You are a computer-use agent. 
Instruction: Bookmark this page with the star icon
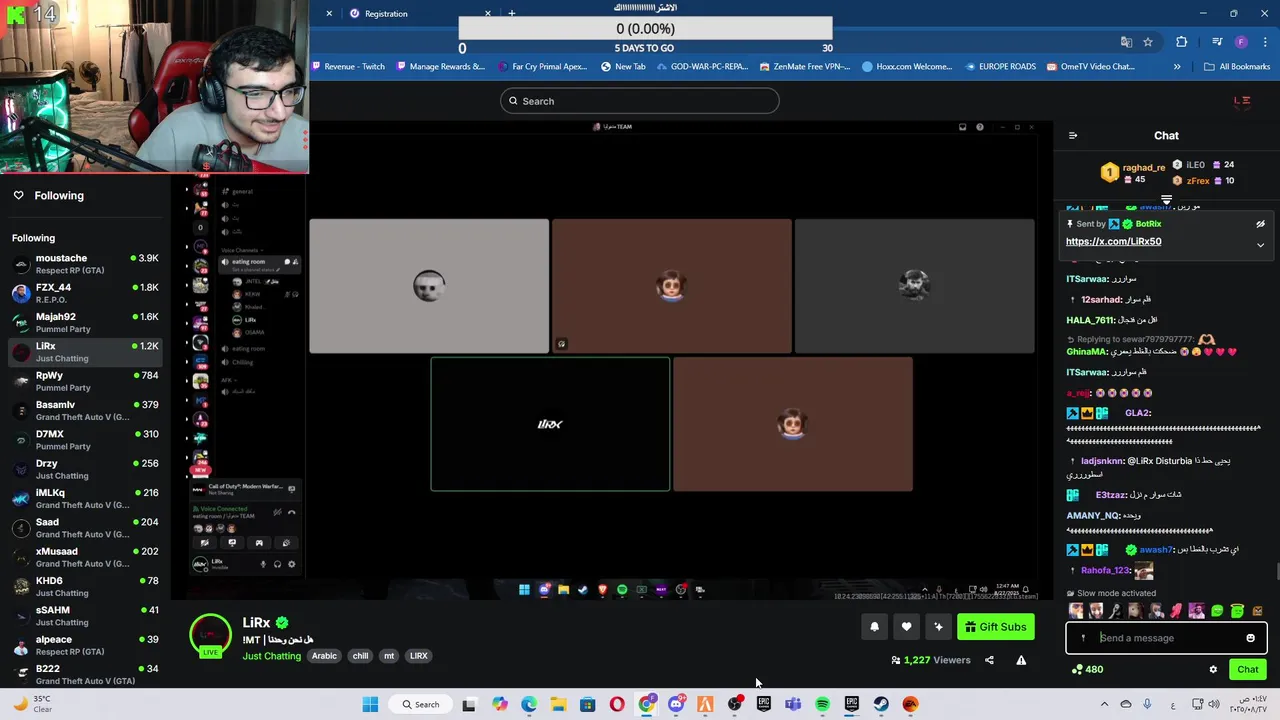click(x=1148, y=42)
